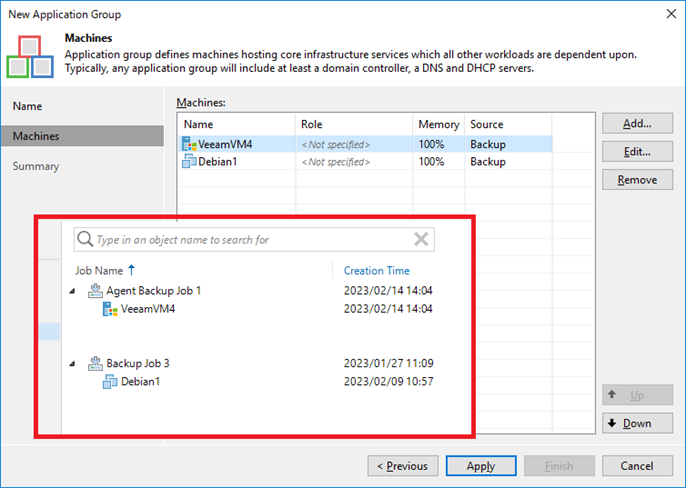The width and height of the screenshot is (686, 488).
Task: Remove the selected machine with the Remove button
Action: 637,179
